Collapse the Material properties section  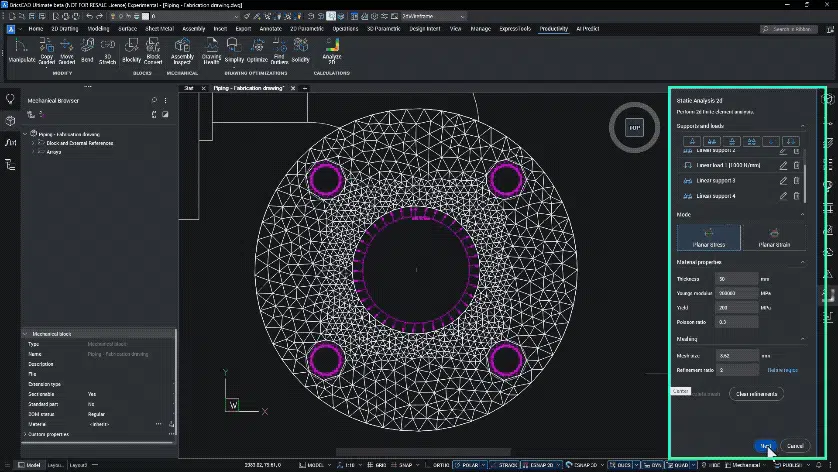coord(802,262)
